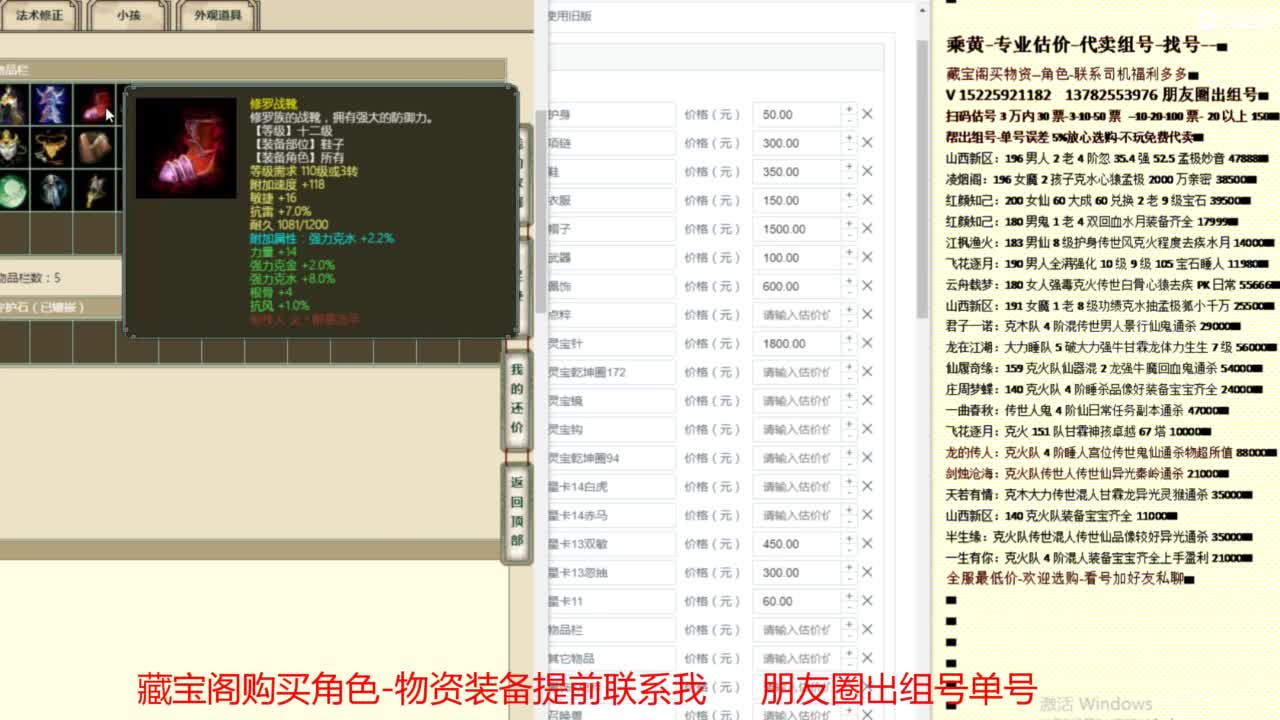Edit the 灵宝针 price field showing 1800.00
Screen dimensions: 1280x720
[797, 344]
